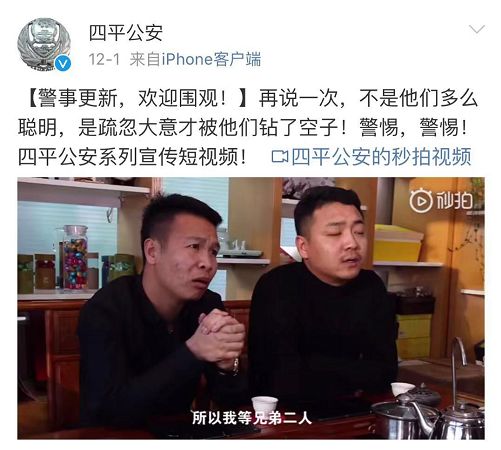
Task: Play the video showing two men
Action: click(x=251, y=308)
